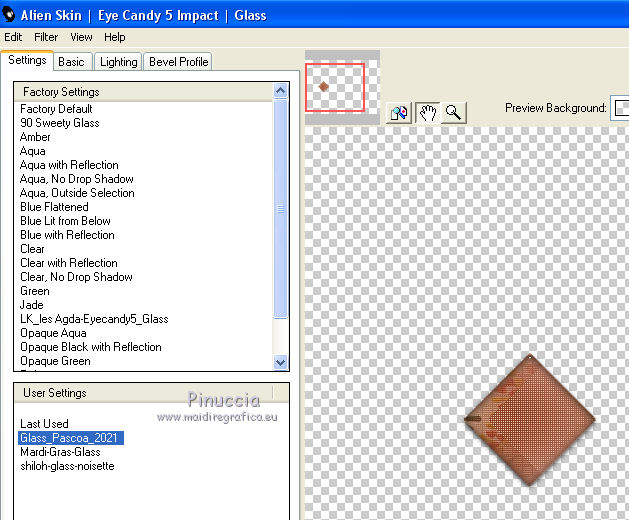The height and width of the screenshot is (520, 629).
Task: Open the Preview Background color dropdown
Action: [620, 108]
